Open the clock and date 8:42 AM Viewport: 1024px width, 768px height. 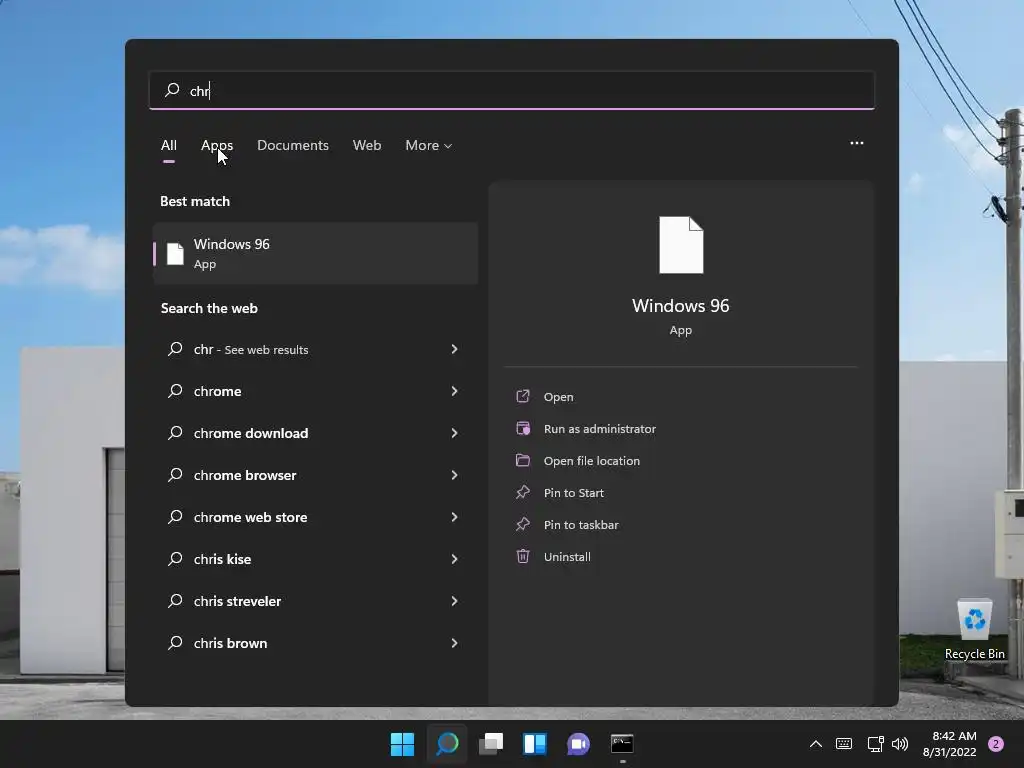pos(950,744)
